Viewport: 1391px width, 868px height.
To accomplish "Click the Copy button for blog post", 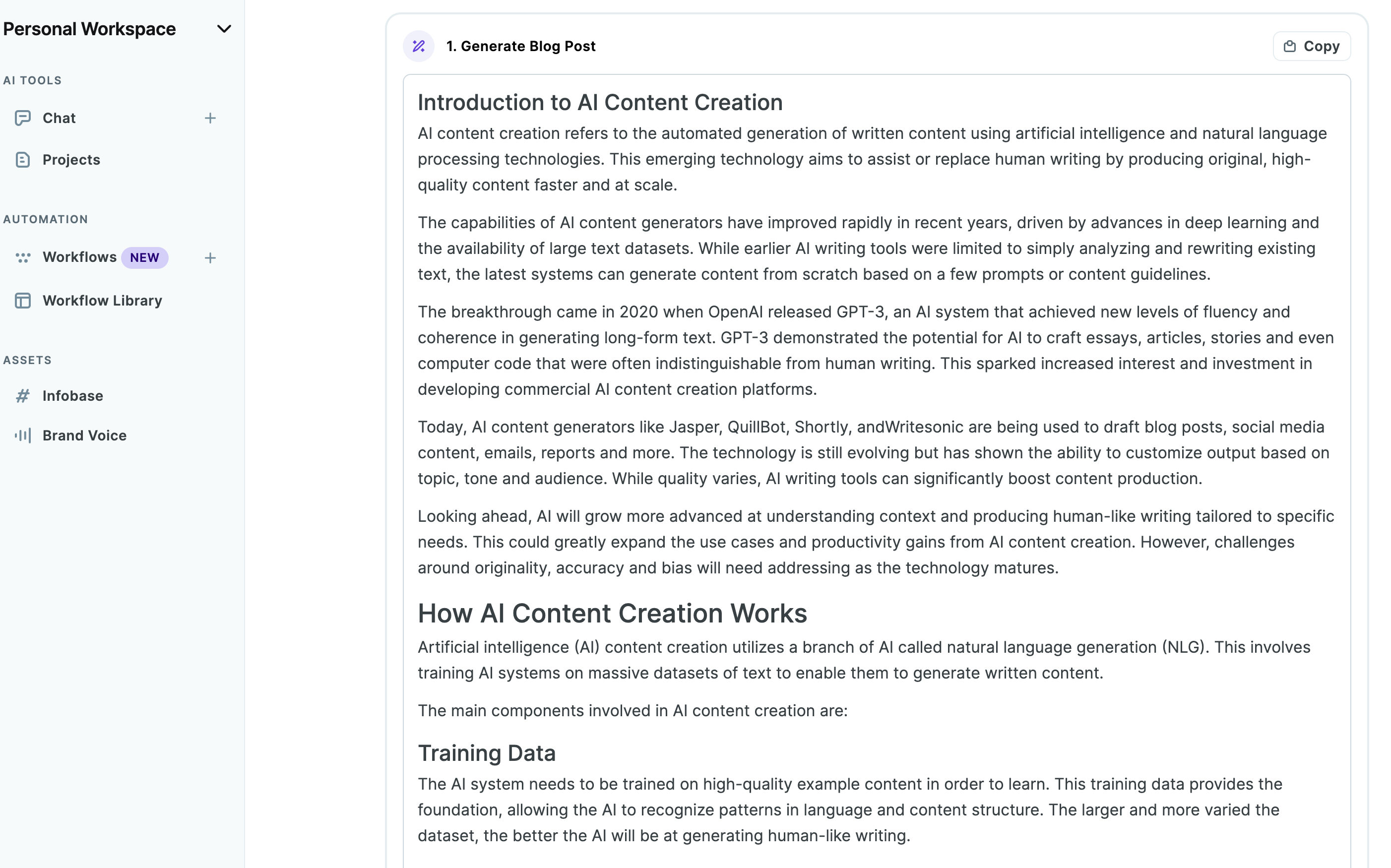I will [x=1311, y=45].
